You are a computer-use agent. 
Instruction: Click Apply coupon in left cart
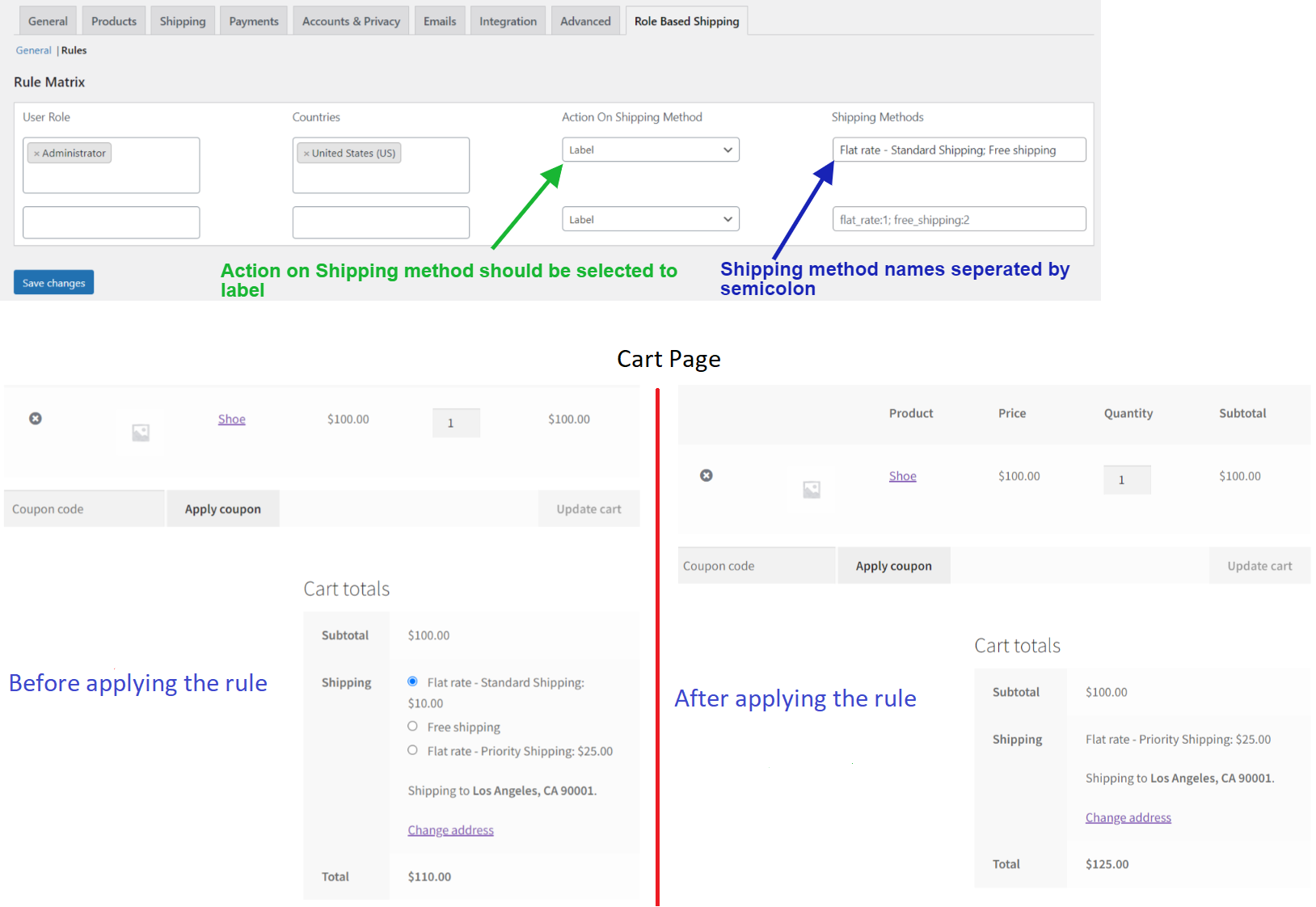pyautogui.click(x=223, y=508)
